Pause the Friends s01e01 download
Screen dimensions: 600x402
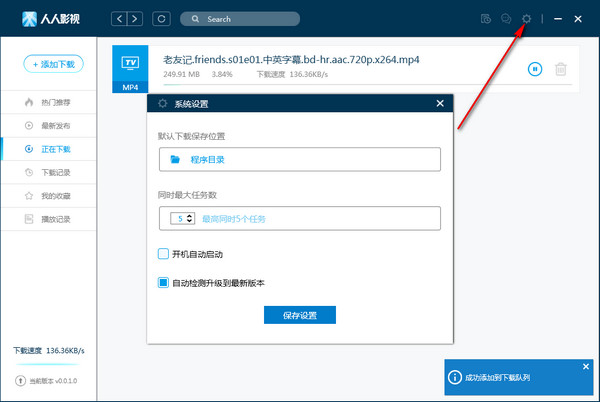(535, 69)
